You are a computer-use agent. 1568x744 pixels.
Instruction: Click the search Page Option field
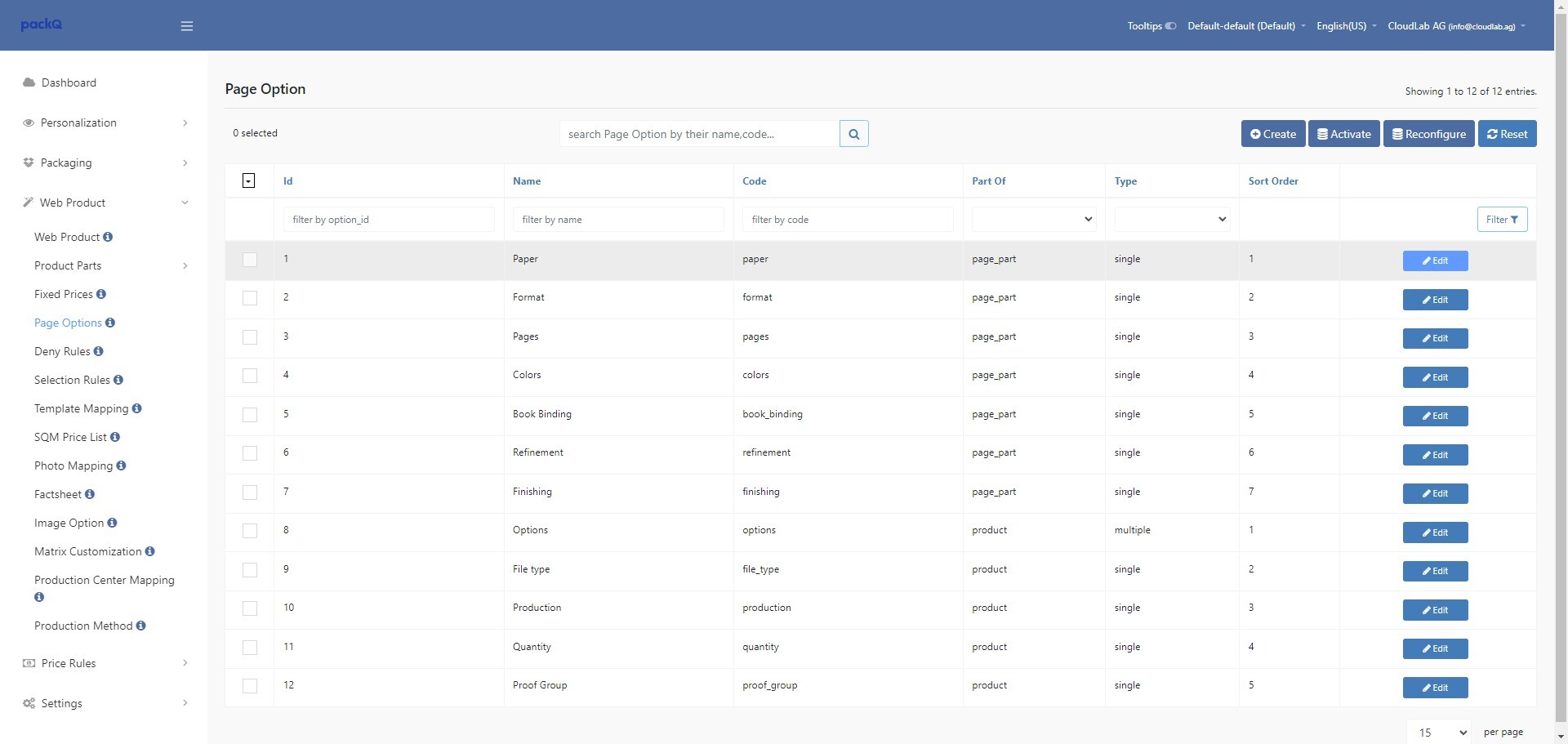[699, 134]
